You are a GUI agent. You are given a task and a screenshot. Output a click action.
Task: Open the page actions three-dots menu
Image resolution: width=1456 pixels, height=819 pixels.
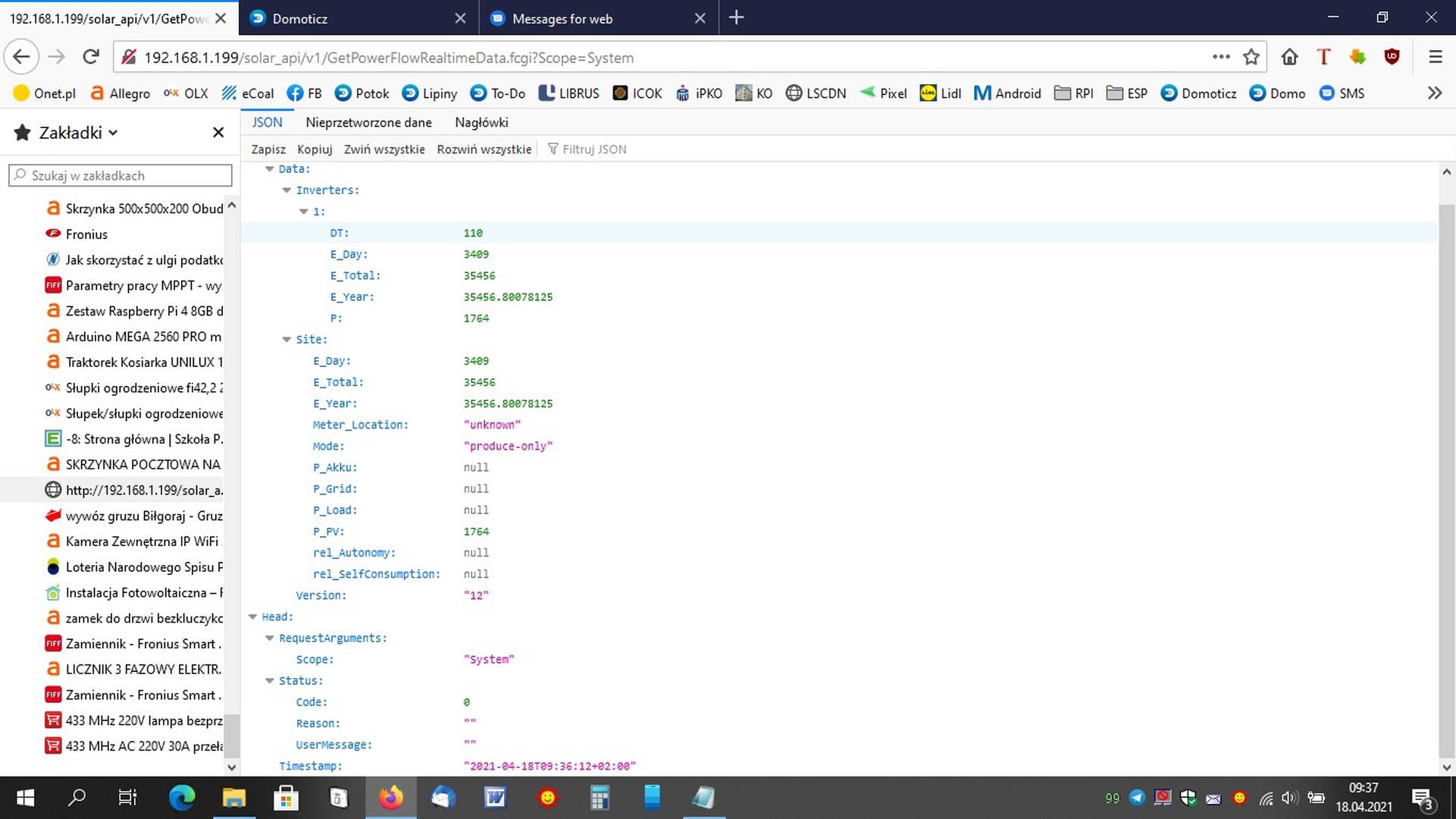[x=1220, y=57]
